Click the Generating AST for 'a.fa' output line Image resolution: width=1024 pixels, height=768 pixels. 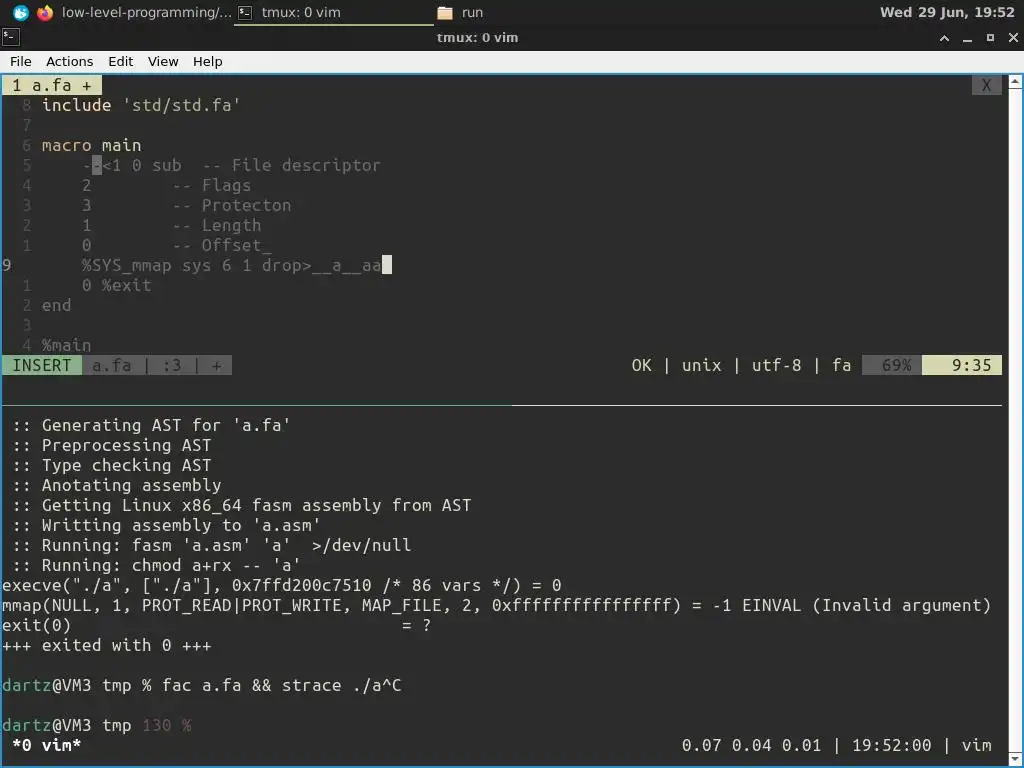tap(152, 425)
